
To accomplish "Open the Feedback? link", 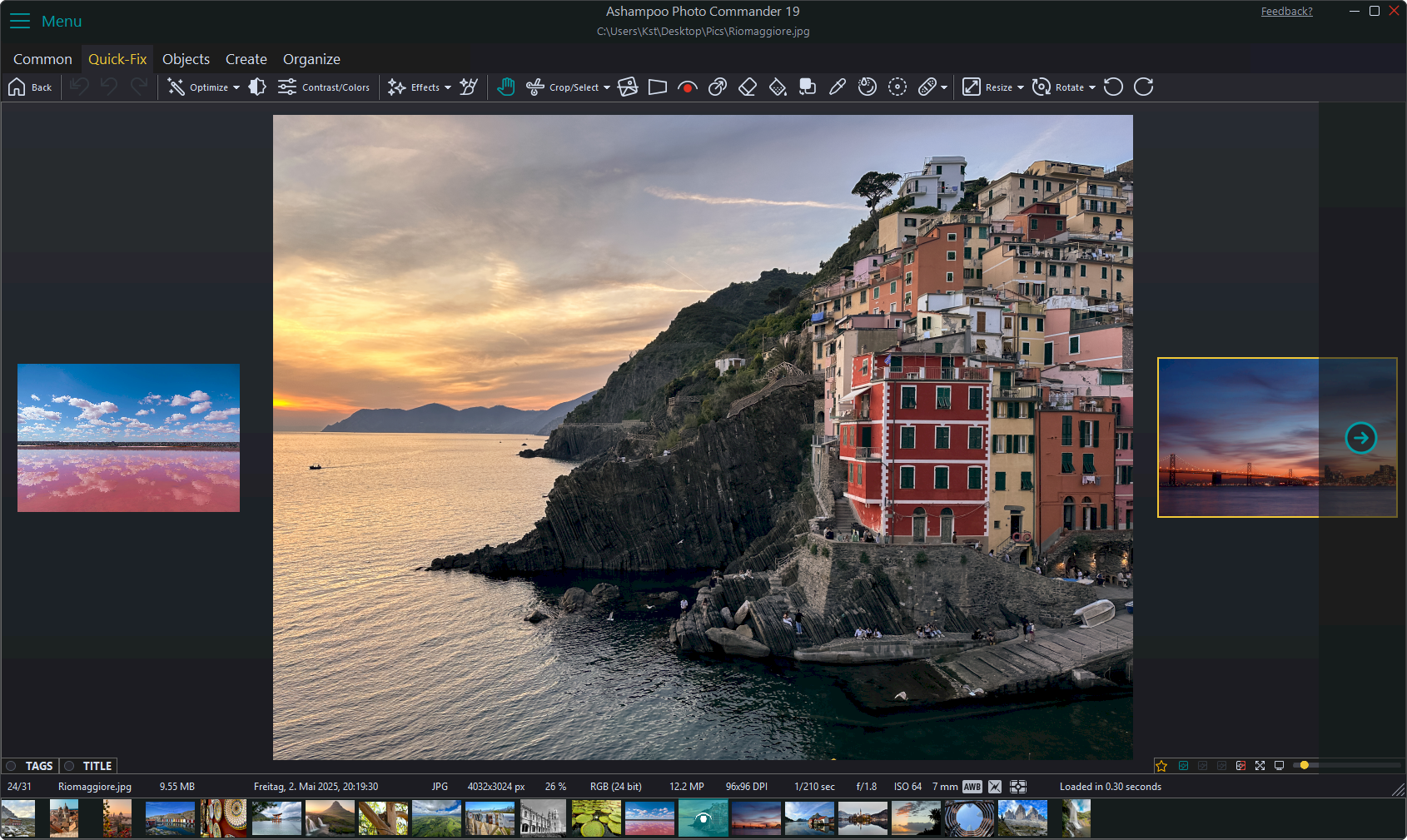I will point(1286,11).
